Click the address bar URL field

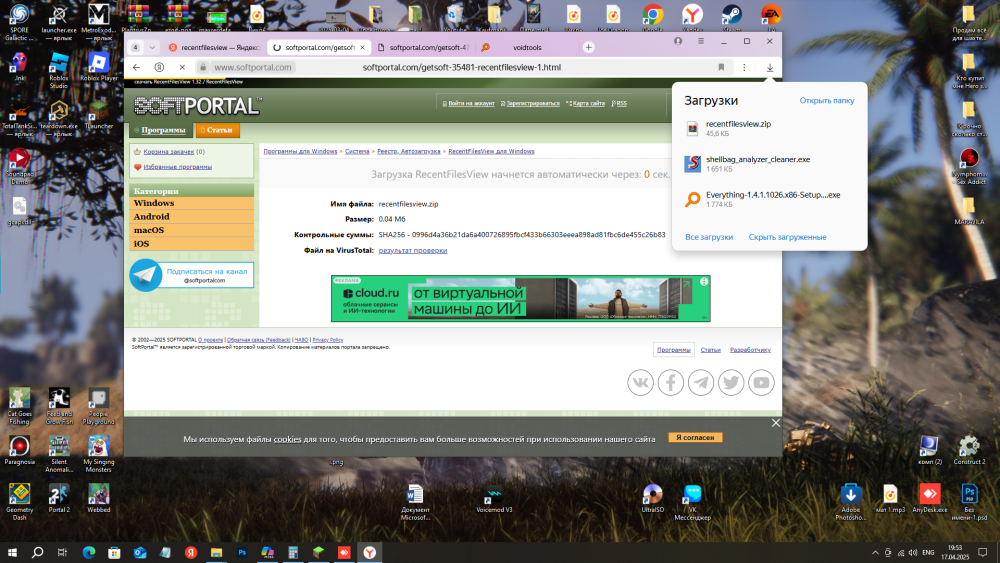[461, 67]
